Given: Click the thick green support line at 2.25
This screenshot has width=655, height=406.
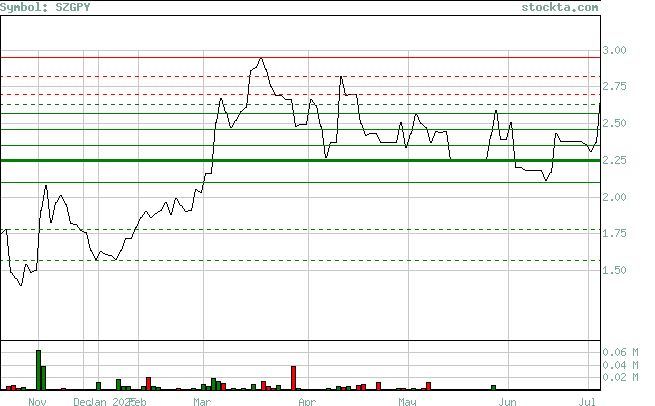Looking at the screenshot, I should (300, 160).
